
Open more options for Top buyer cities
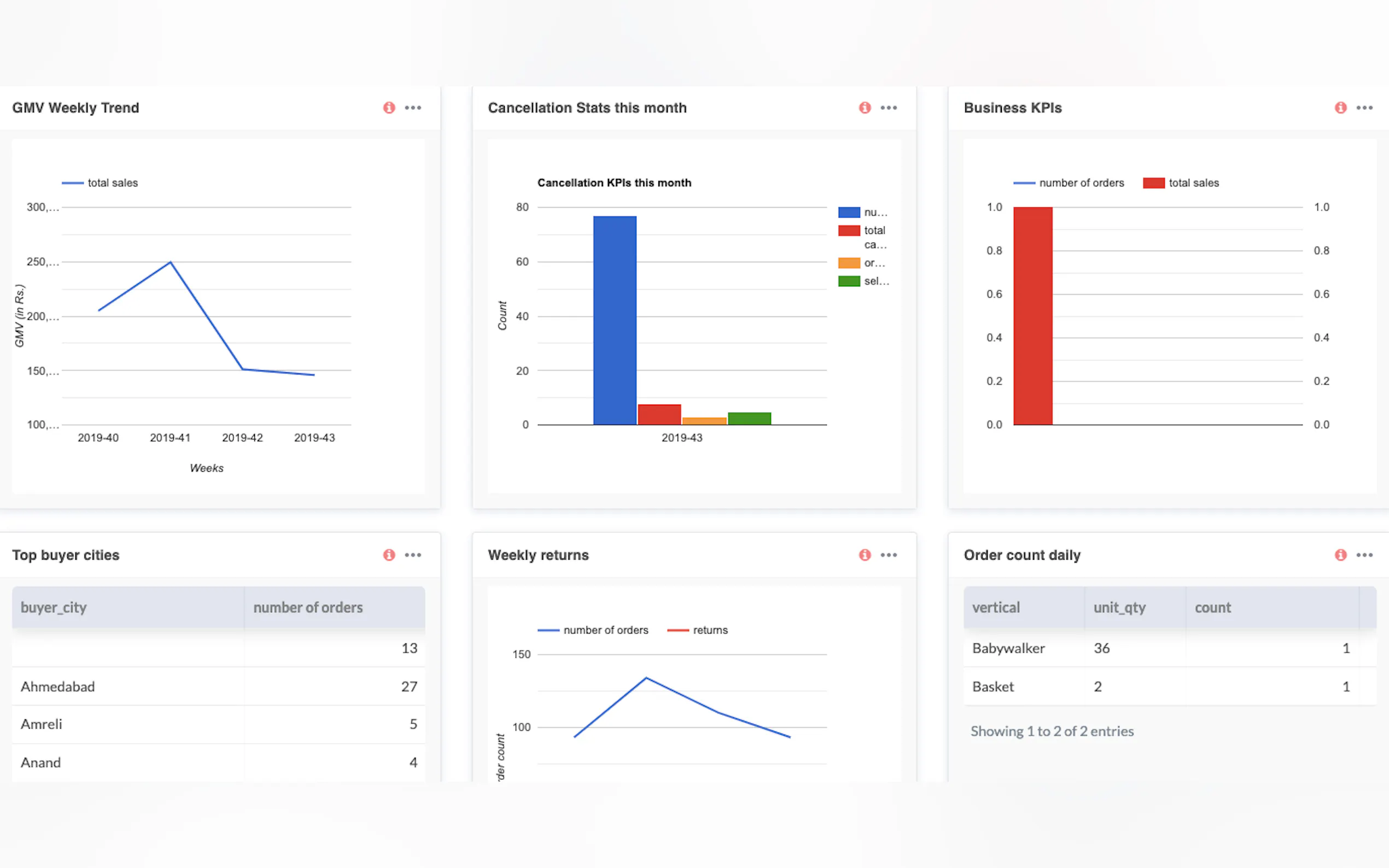[413, 555]
